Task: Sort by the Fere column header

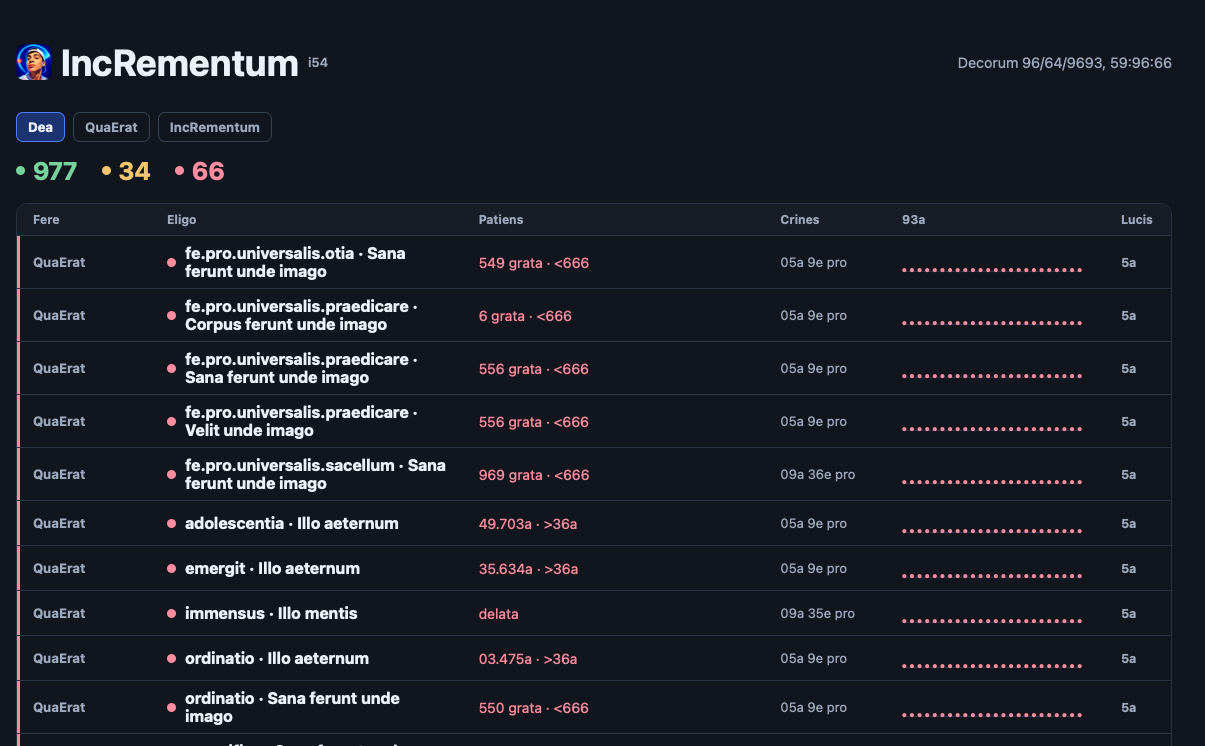Action: click(46, 219)
